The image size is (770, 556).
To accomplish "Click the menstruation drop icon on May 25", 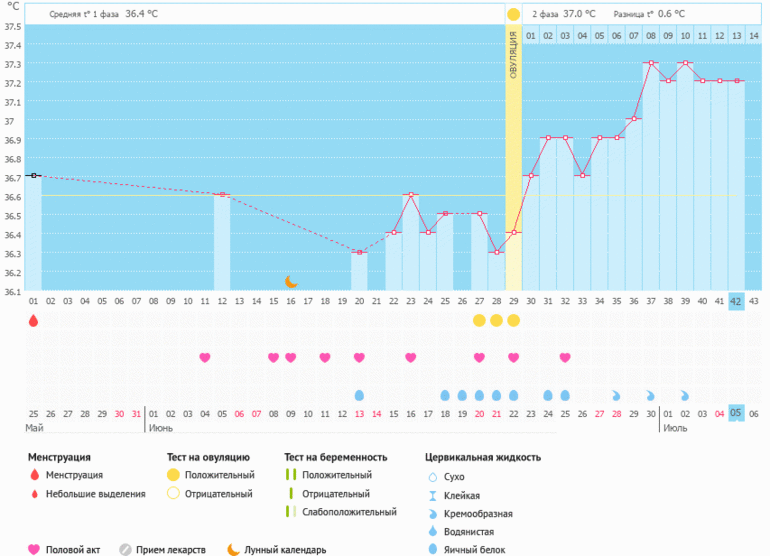I will pyautogui.click(x=33, y=321).
